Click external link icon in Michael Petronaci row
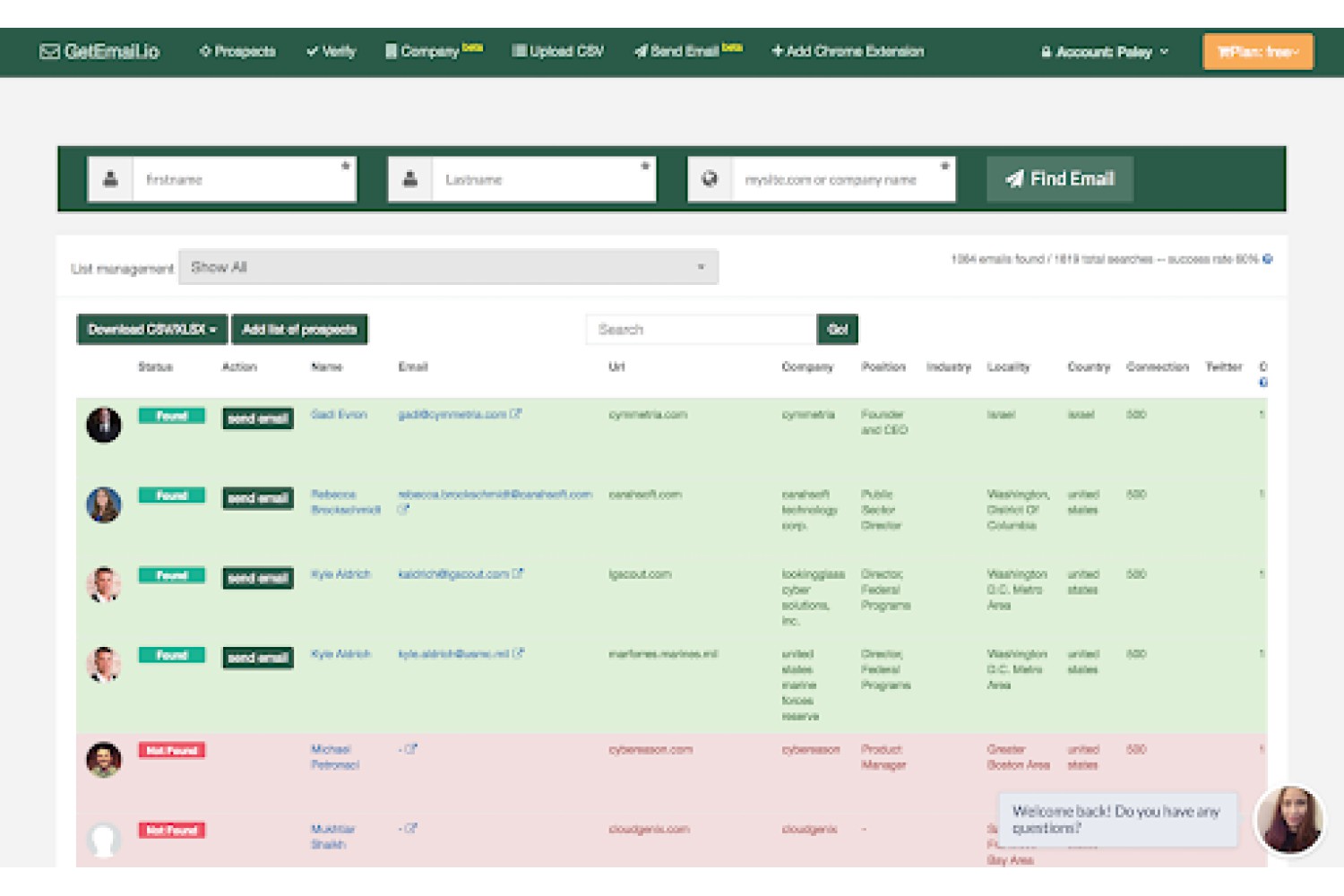This screenshot has width=1344, height=896. (x=410, y=749)
